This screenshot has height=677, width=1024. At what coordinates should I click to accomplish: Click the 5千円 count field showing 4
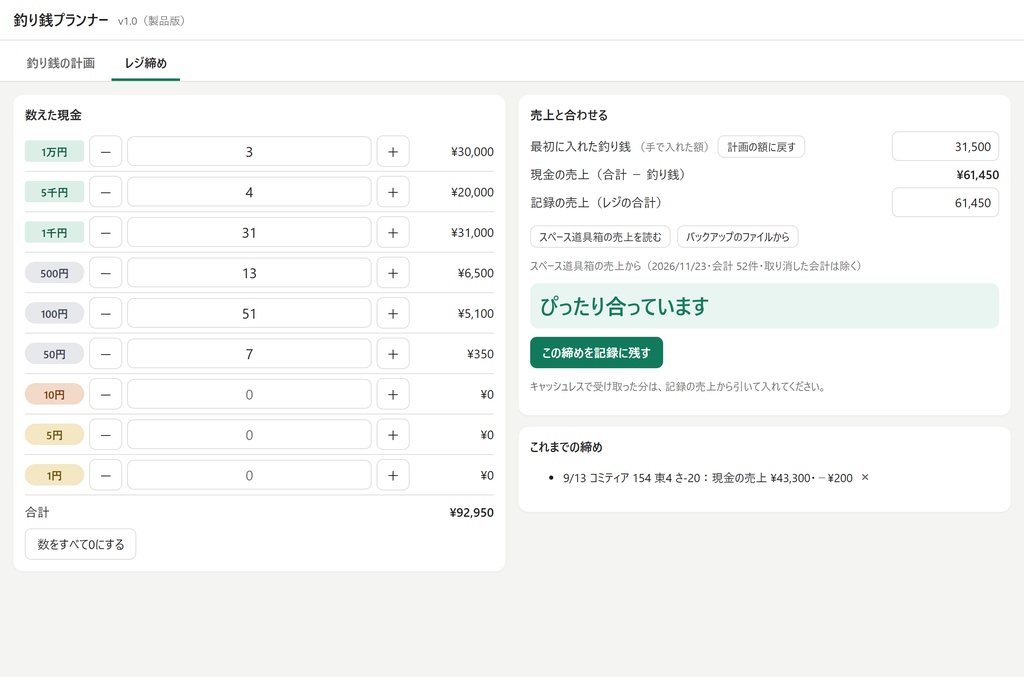coord(249,192)
